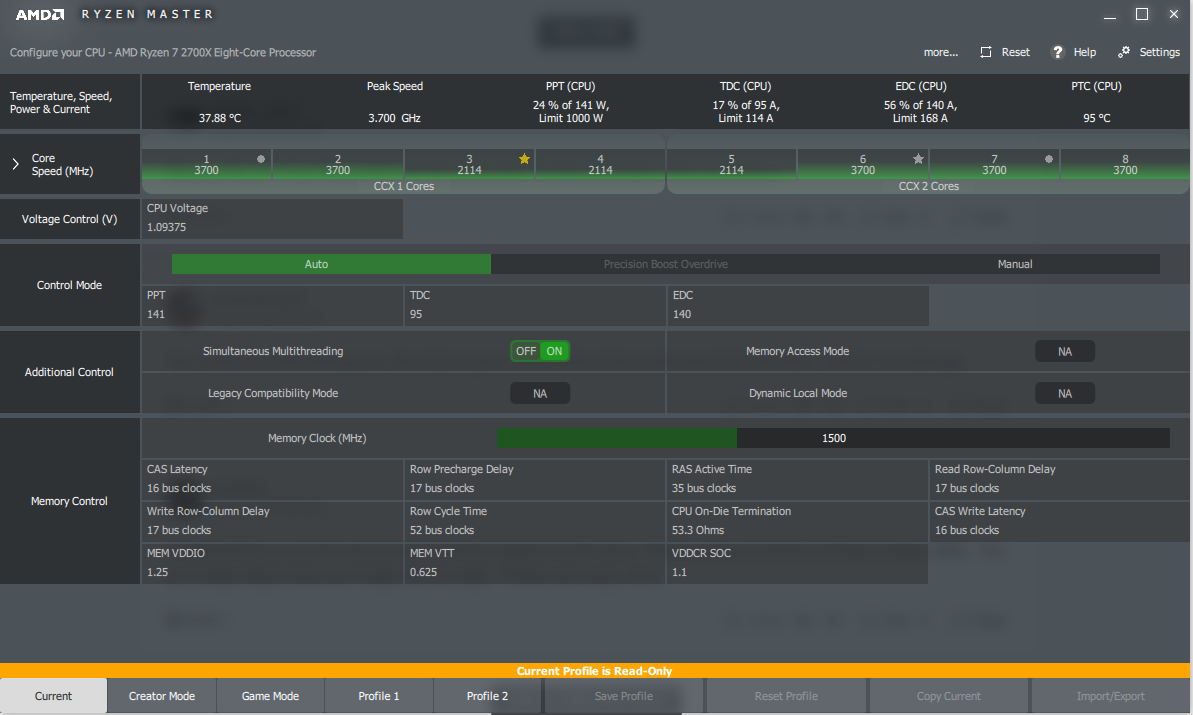This screenshot has width=1193, height=715.
Task: Click CCX 2 Cores label
Action: (928, 186)
